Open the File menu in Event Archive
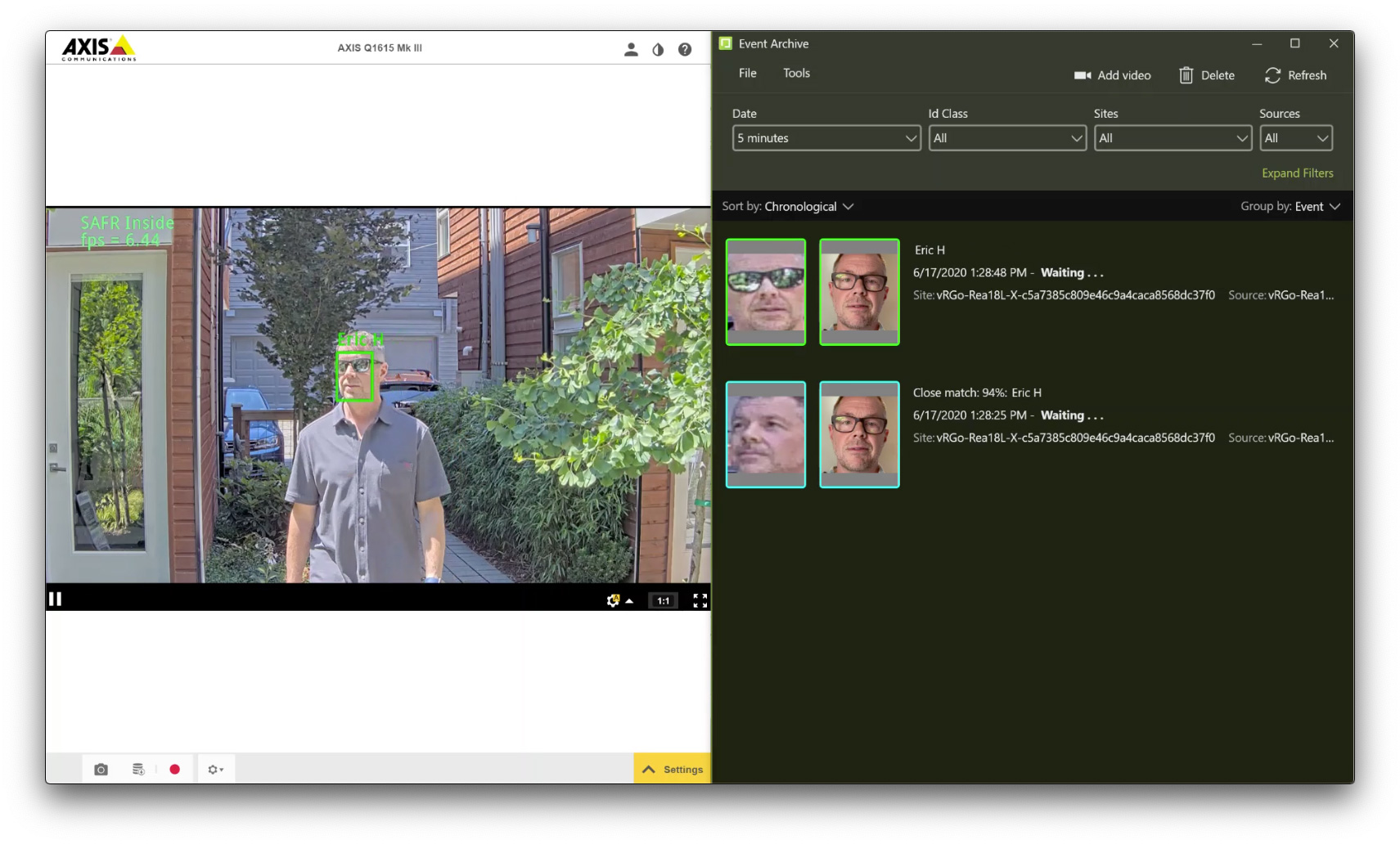 tap(745, 73)
